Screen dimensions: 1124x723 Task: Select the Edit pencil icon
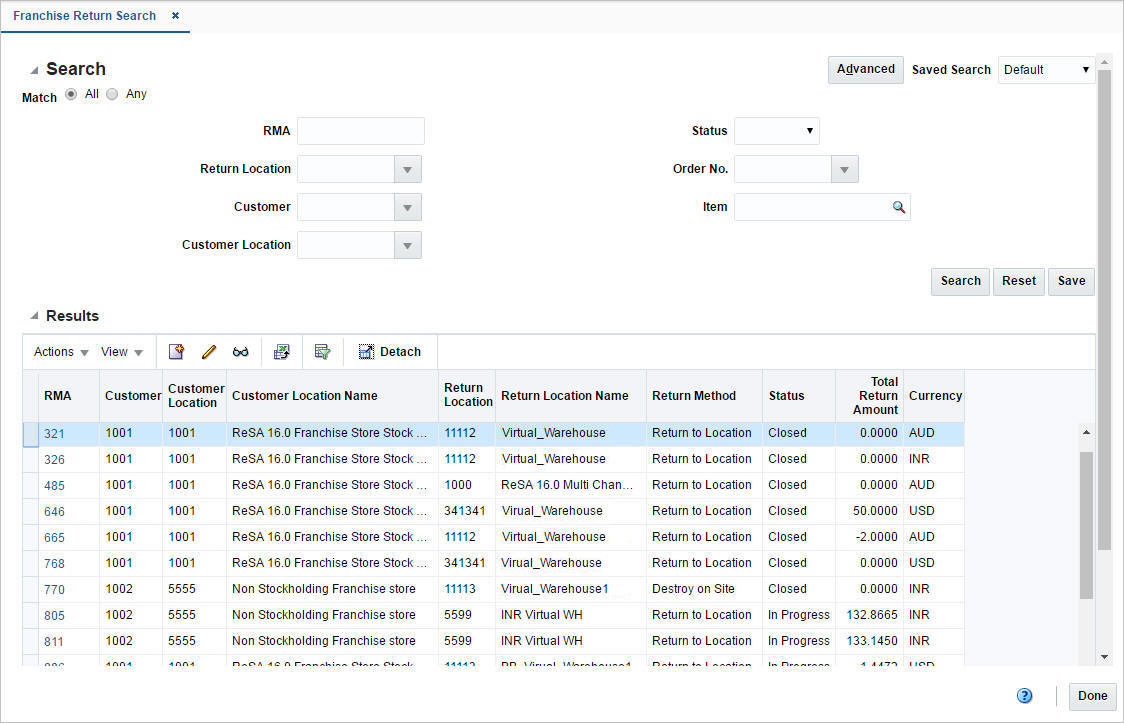[209, 351]
